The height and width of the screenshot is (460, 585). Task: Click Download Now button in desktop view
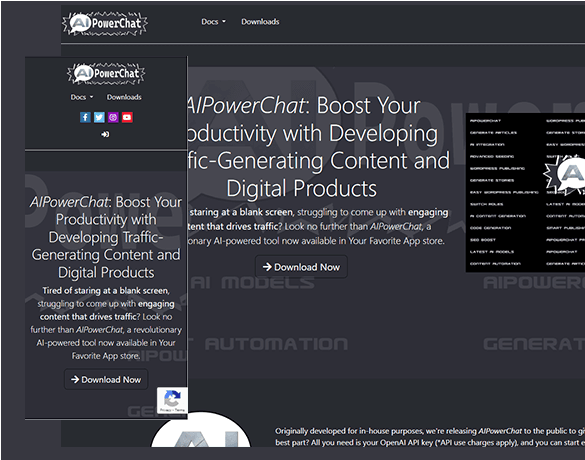(301, 267)
